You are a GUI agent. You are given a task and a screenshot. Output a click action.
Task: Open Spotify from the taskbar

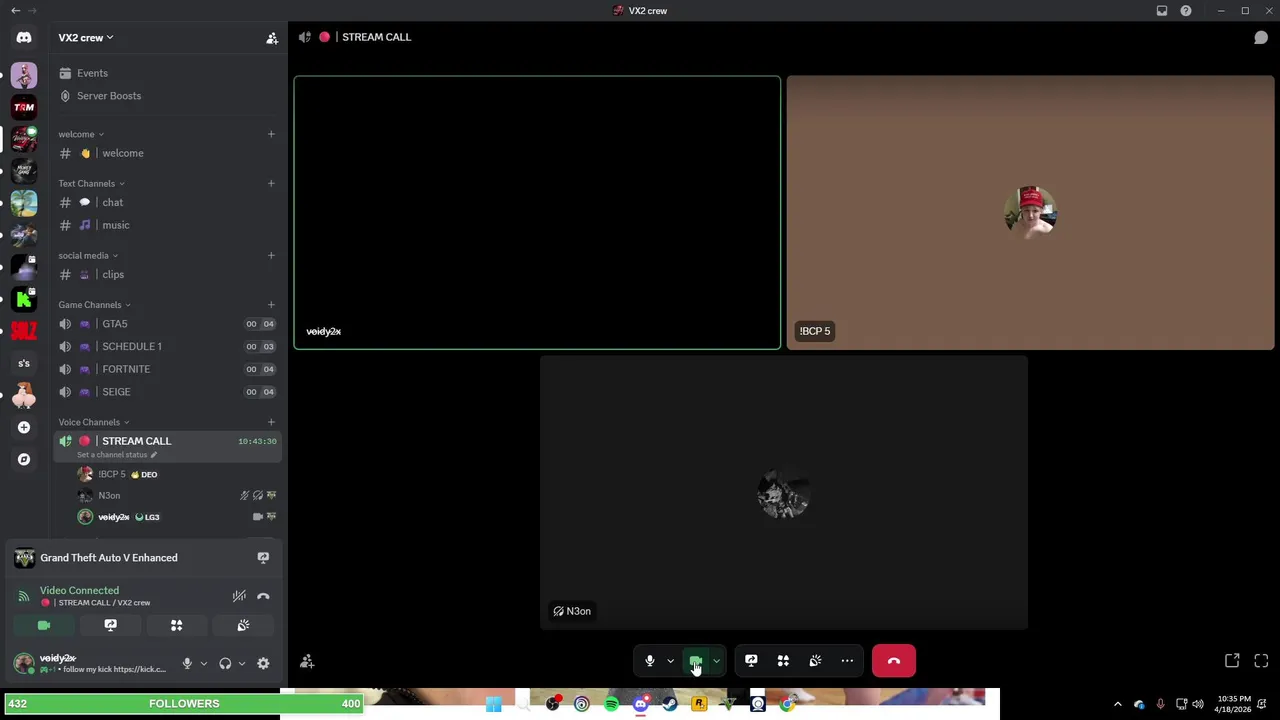click(x=611, y=705)
